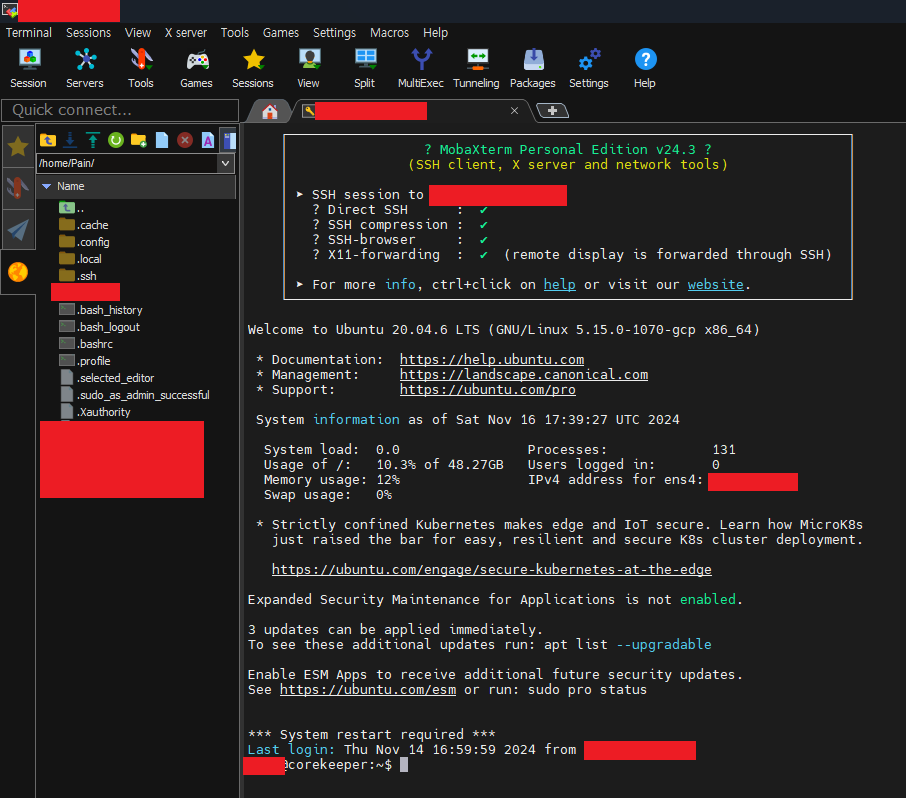Click the Sessions star toolbar icon
The width and height of the screenshot is (906, 798).
tap(253, 68)
